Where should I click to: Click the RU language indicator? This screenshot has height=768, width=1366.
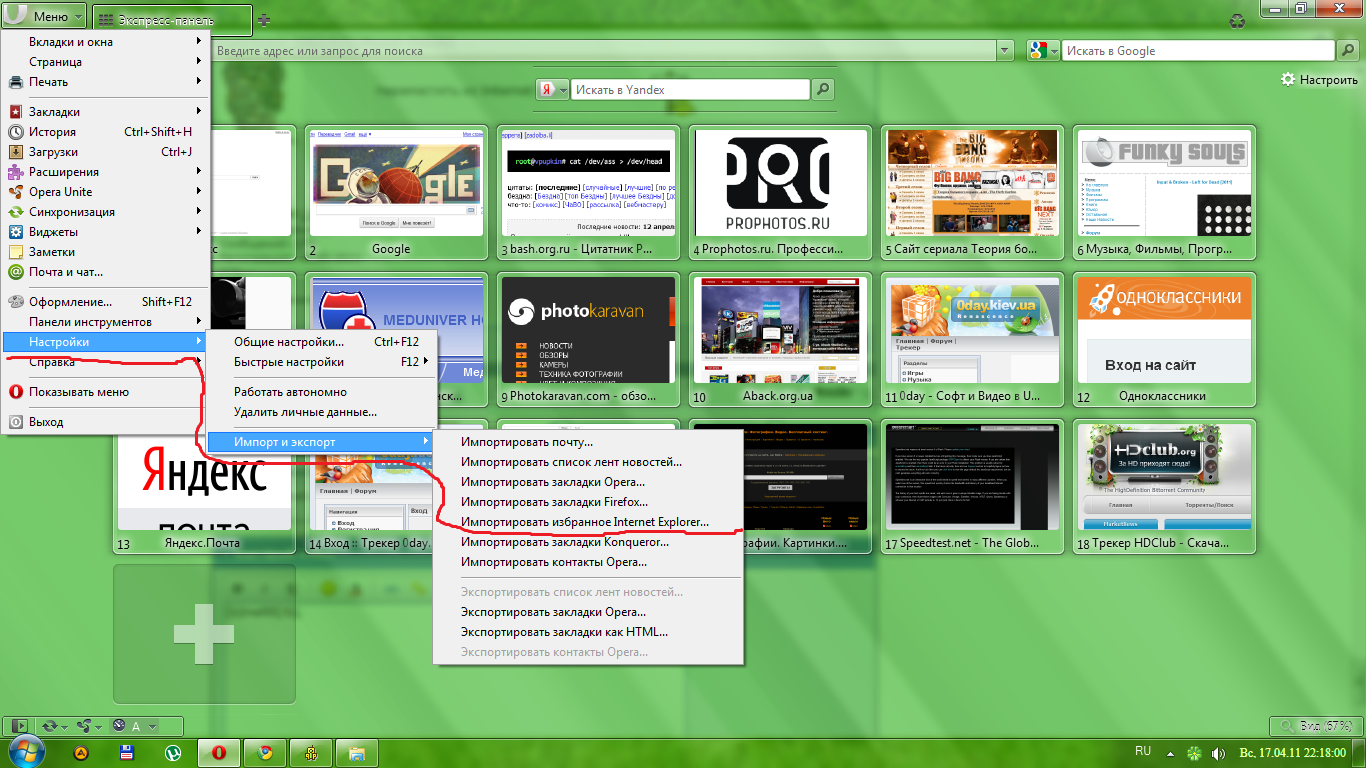(1143, 751)
